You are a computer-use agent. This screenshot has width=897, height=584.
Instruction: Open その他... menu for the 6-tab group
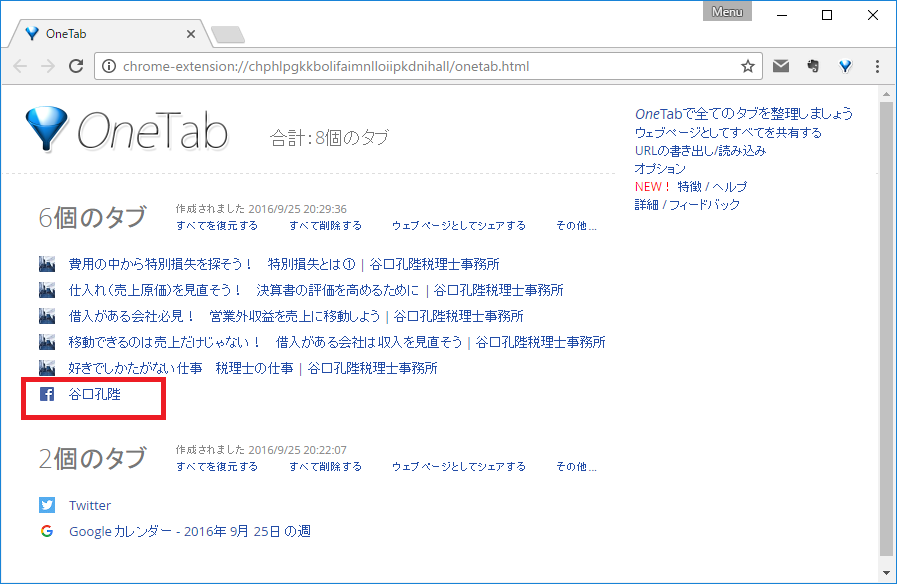576,226
